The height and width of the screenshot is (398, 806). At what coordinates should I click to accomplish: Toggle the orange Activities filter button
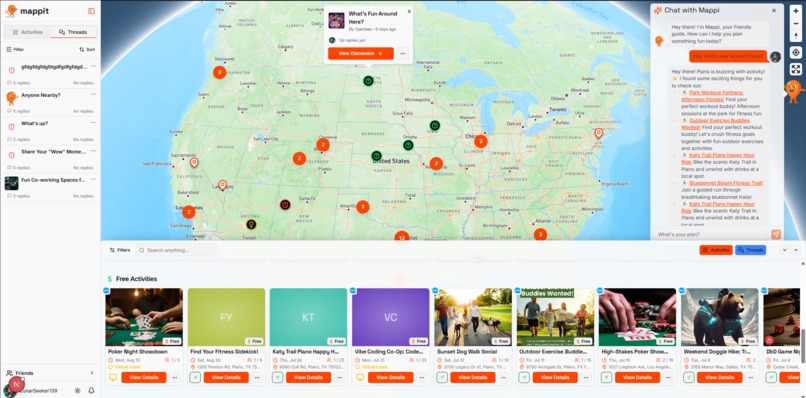pyautogui.click(x=716, y=250)
